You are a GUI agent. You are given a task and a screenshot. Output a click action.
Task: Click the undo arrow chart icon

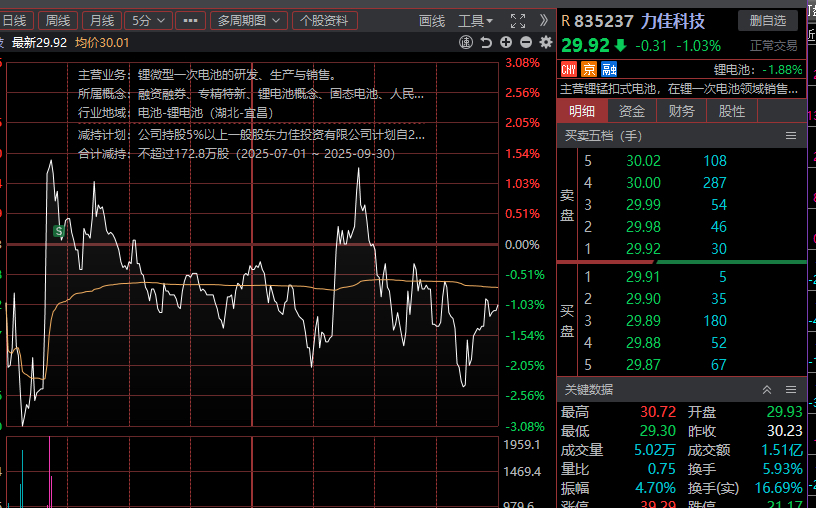(x=486, y=43)
